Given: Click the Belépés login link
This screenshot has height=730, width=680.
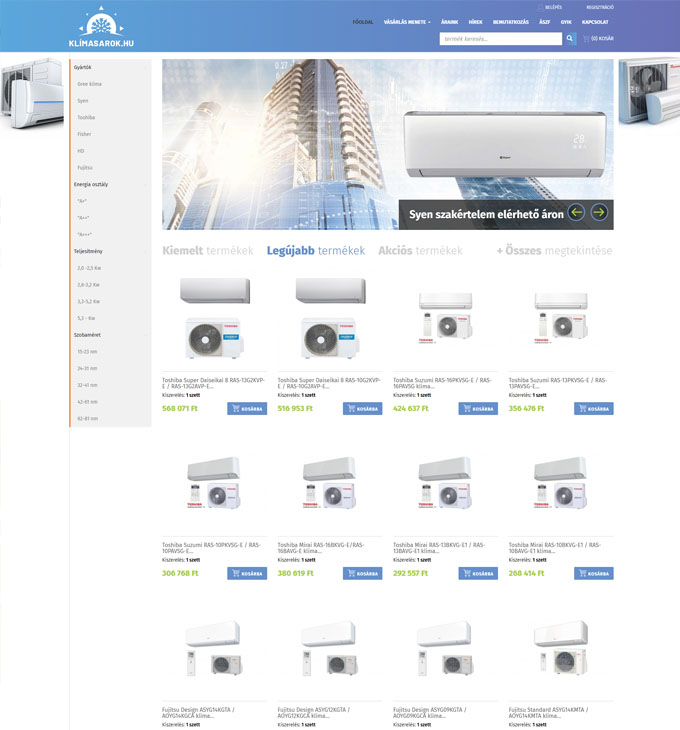Looking at the screenshot, I should [x=550, y=7].
